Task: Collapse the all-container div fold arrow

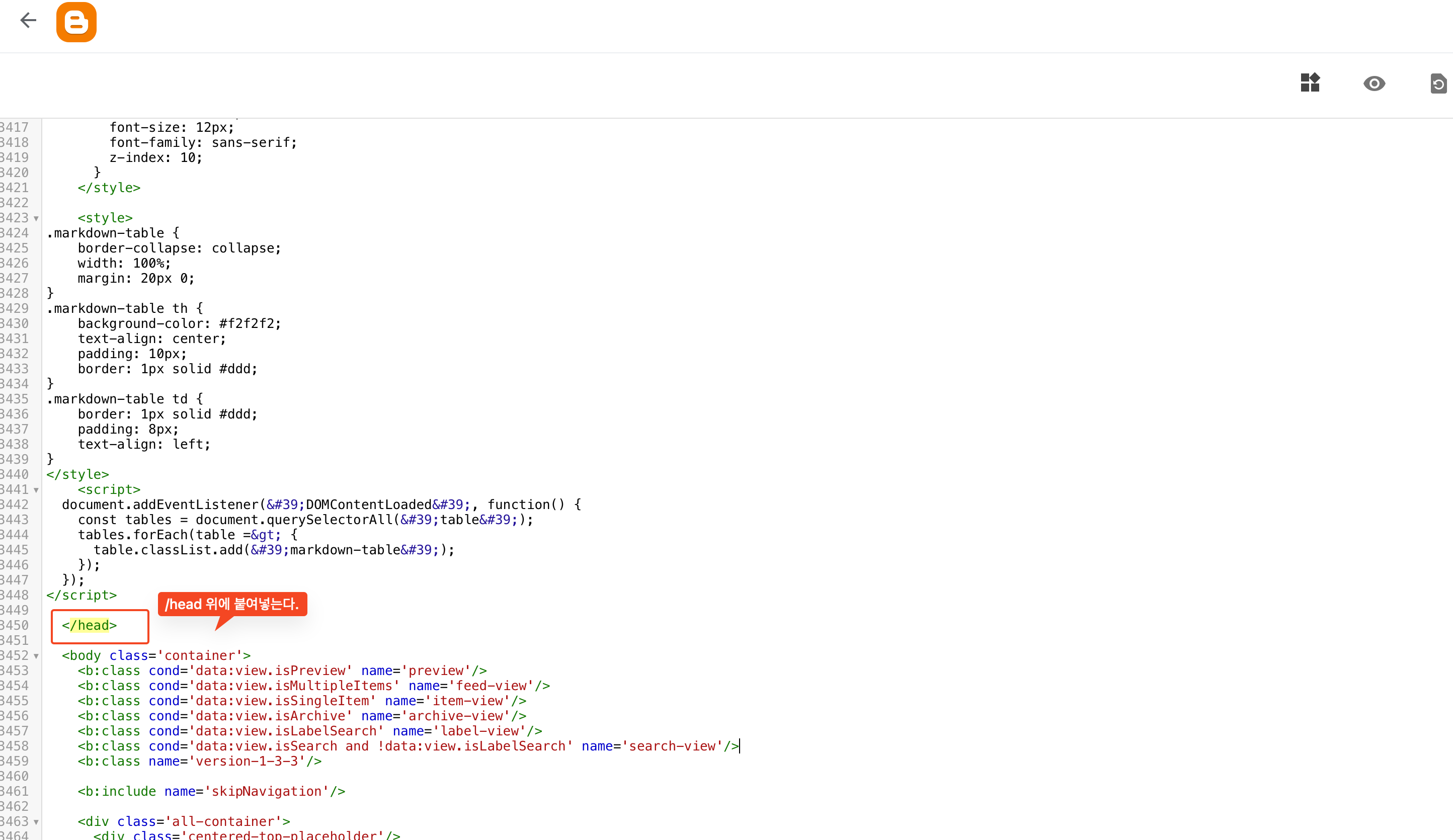Action: click(x=36, y=822)
